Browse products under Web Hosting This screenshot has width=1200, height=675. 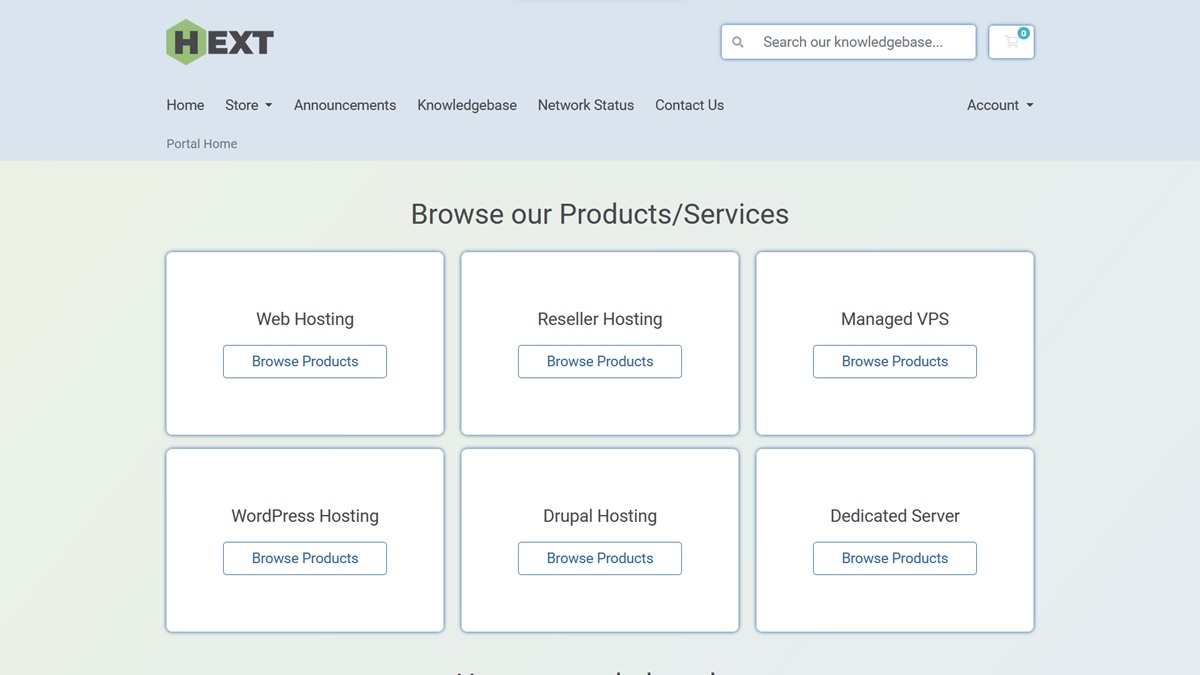click(305, 362)
